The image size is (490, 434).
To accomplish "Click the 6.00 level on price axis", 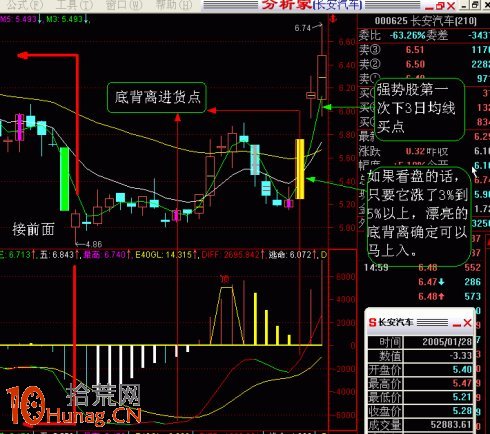I will (347, 111).
